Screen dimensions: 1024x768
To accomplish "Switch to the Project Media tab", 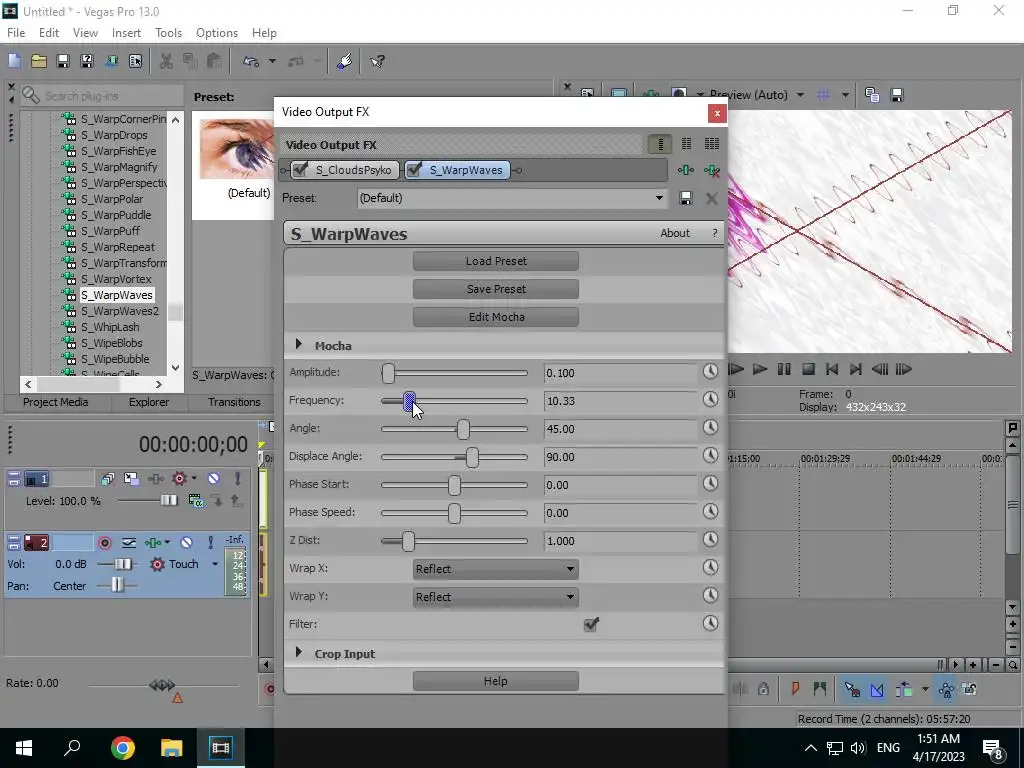I will pos(56,402).
